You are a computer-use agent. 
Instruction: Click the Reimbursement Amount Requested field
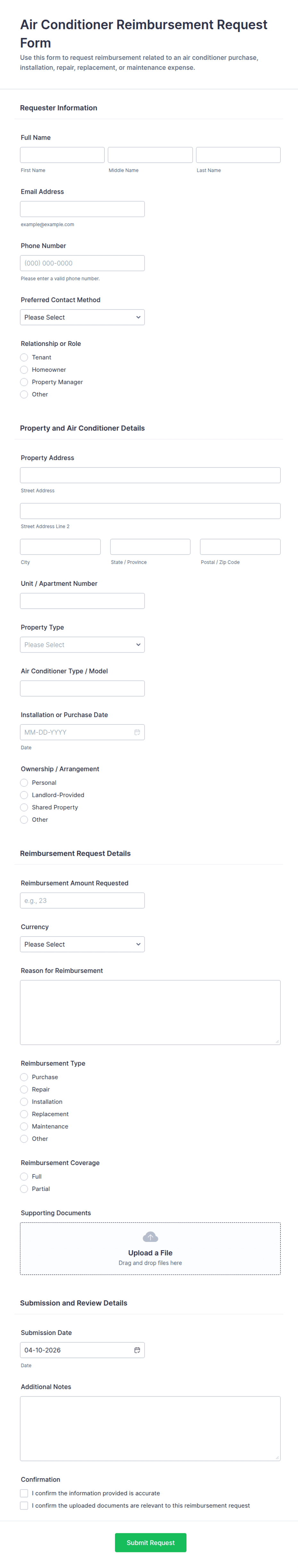pos(82,900)
